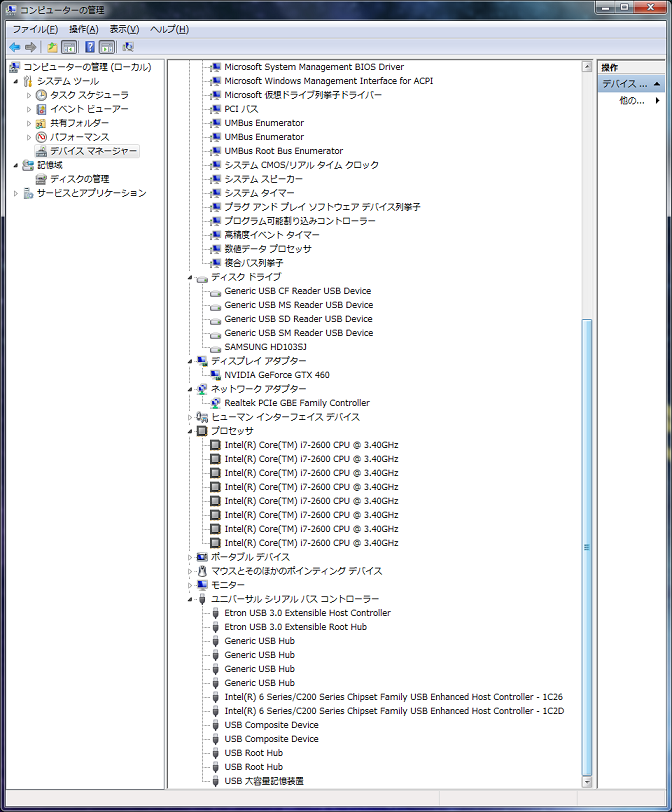Collapse ユニバーサル シリアル バス コントローラー
The image size is (672, 812).
pos(190,600)
